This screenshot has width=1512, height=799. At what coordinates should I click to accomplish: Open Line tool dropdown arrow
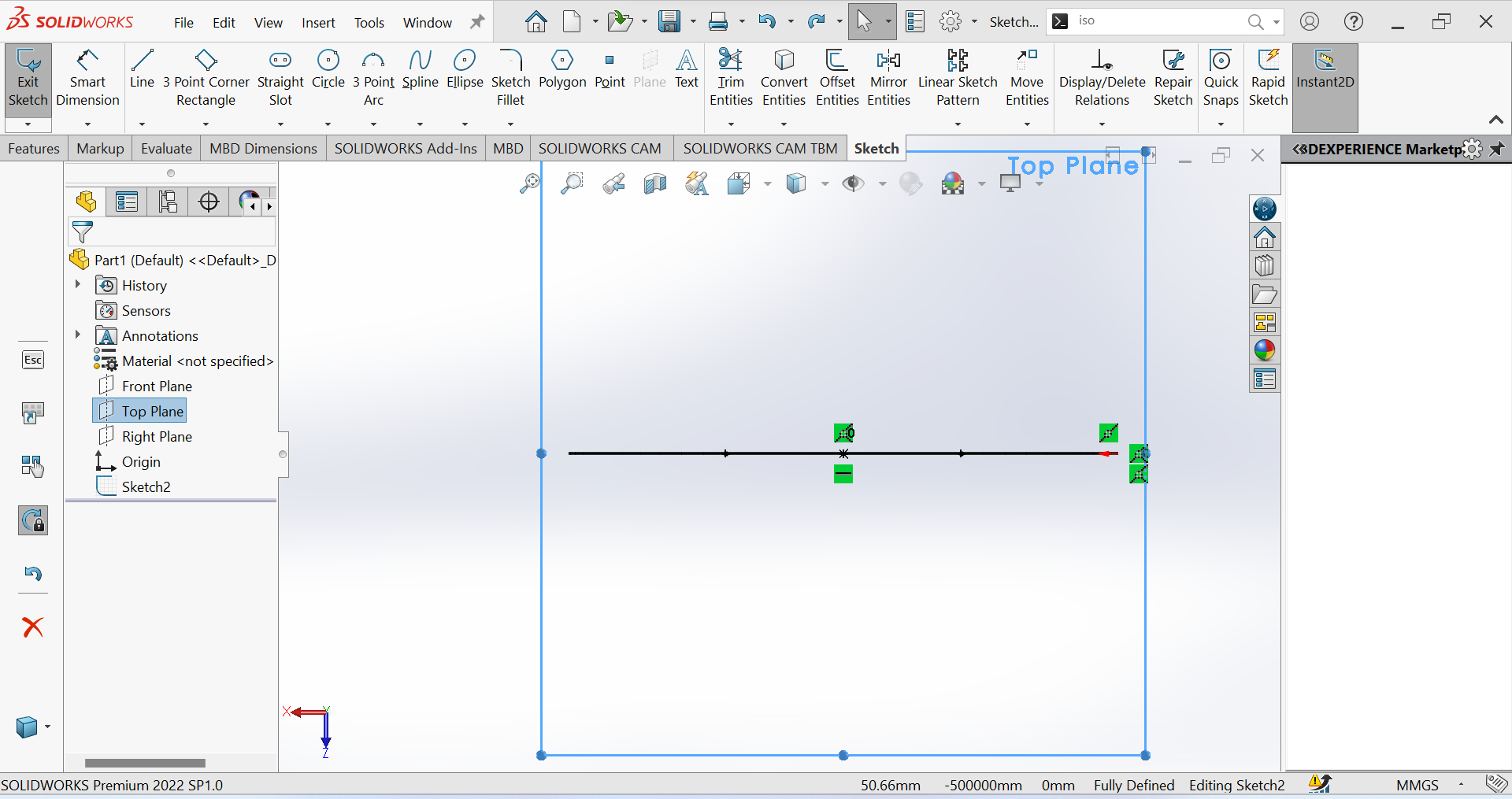click(x=142, y=124)
